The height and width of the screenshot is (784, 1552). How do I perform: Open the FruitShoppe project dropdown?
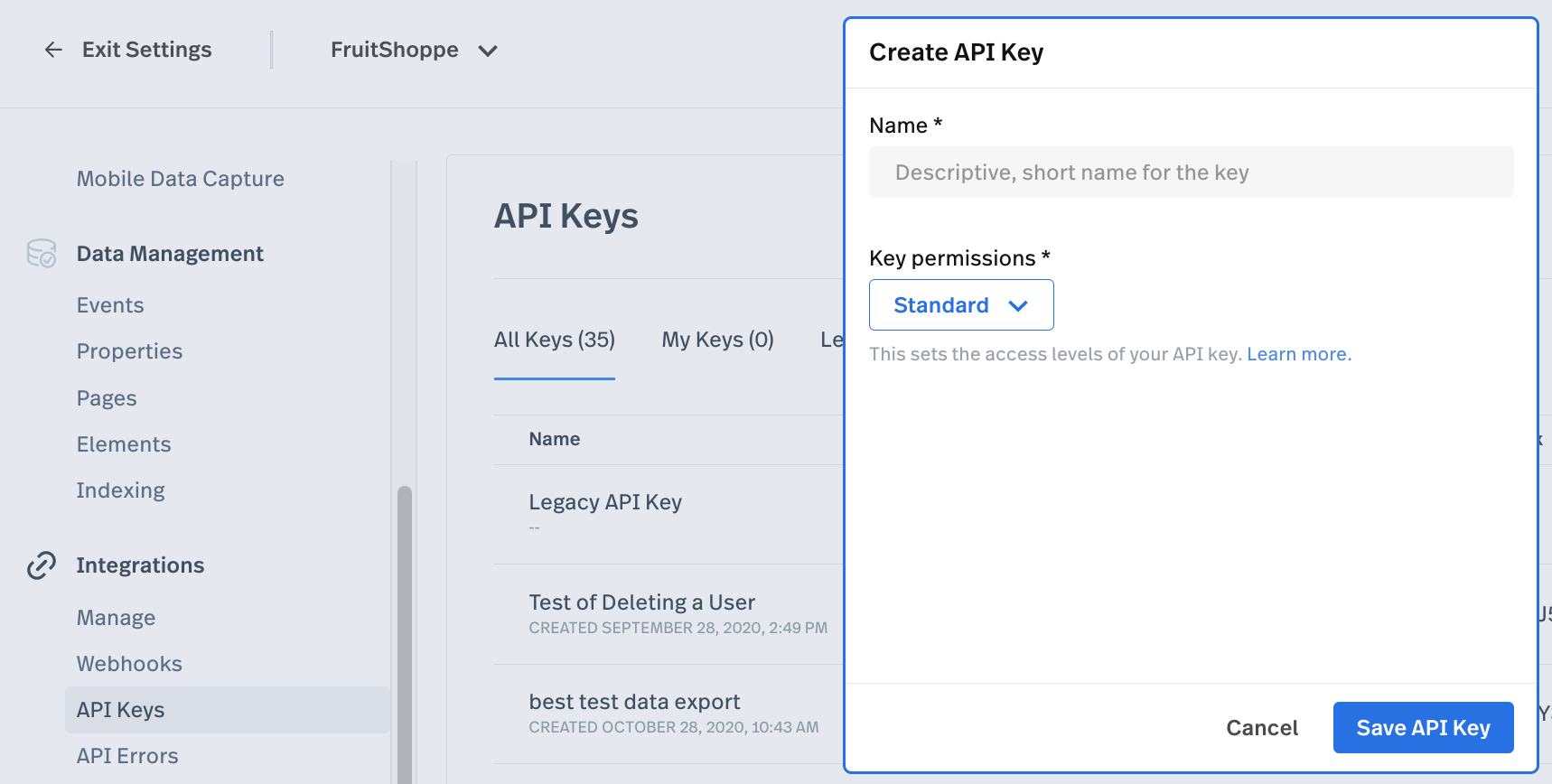(414, 50)
